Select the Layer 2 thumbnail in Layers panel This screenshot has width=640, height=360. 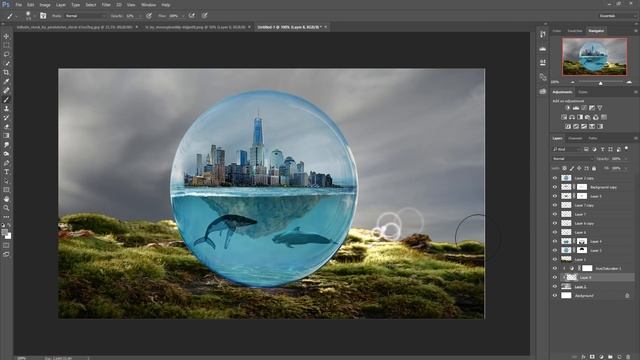pyautogui.click(x=566, y=287)
